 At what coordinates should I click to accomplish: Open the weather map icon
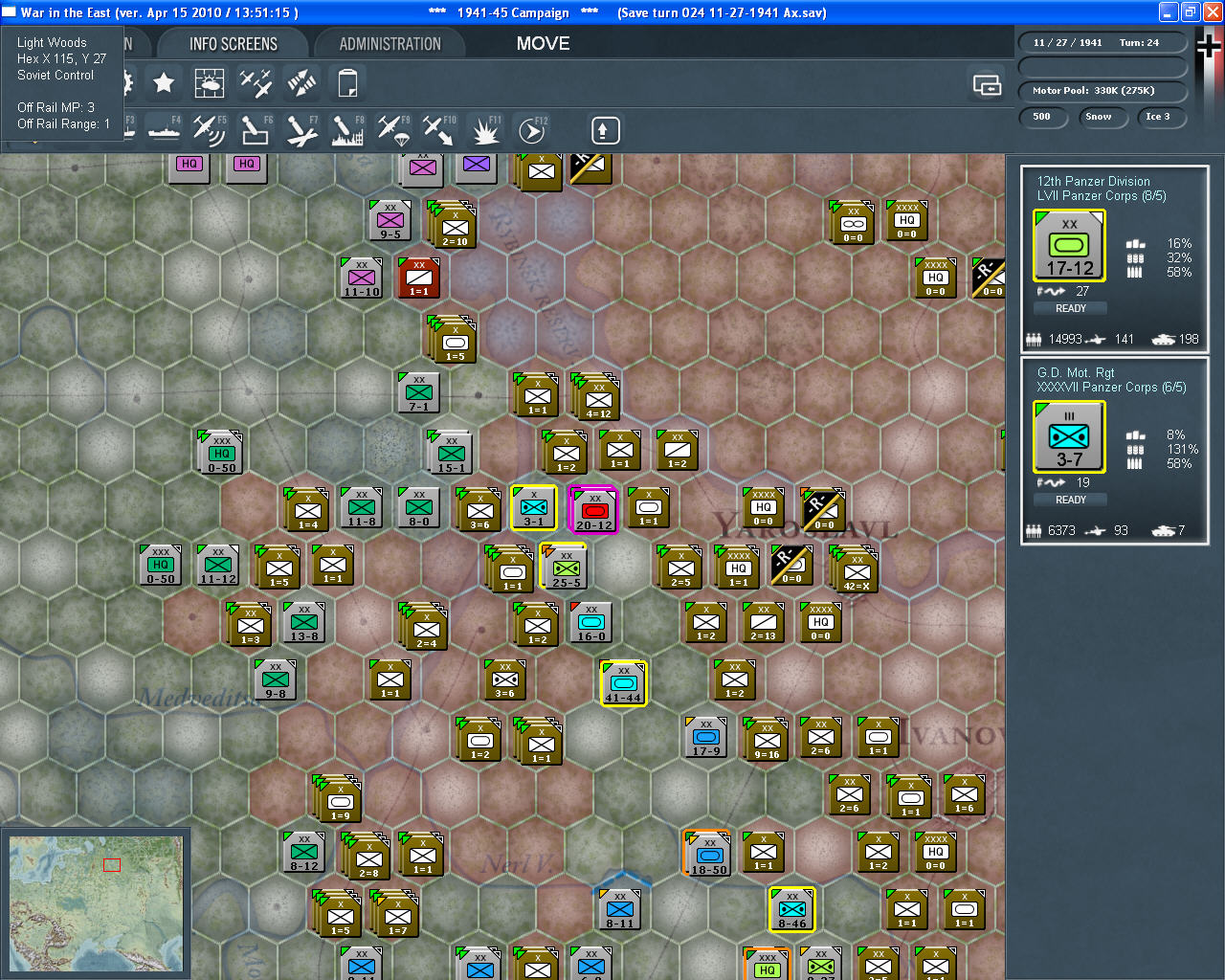click(x=210, y=83)
